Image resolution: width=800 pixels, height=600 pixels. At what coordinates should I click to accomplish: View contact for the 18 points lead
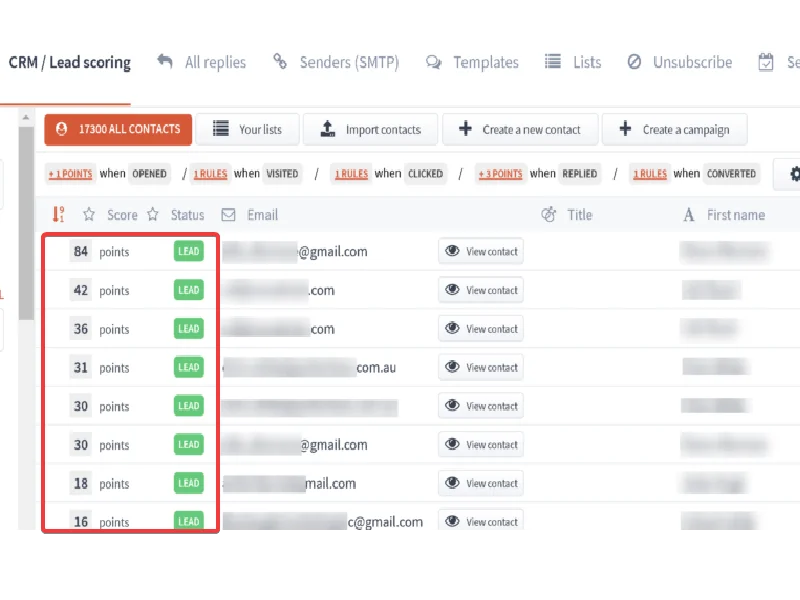click(x=481, y=483)
